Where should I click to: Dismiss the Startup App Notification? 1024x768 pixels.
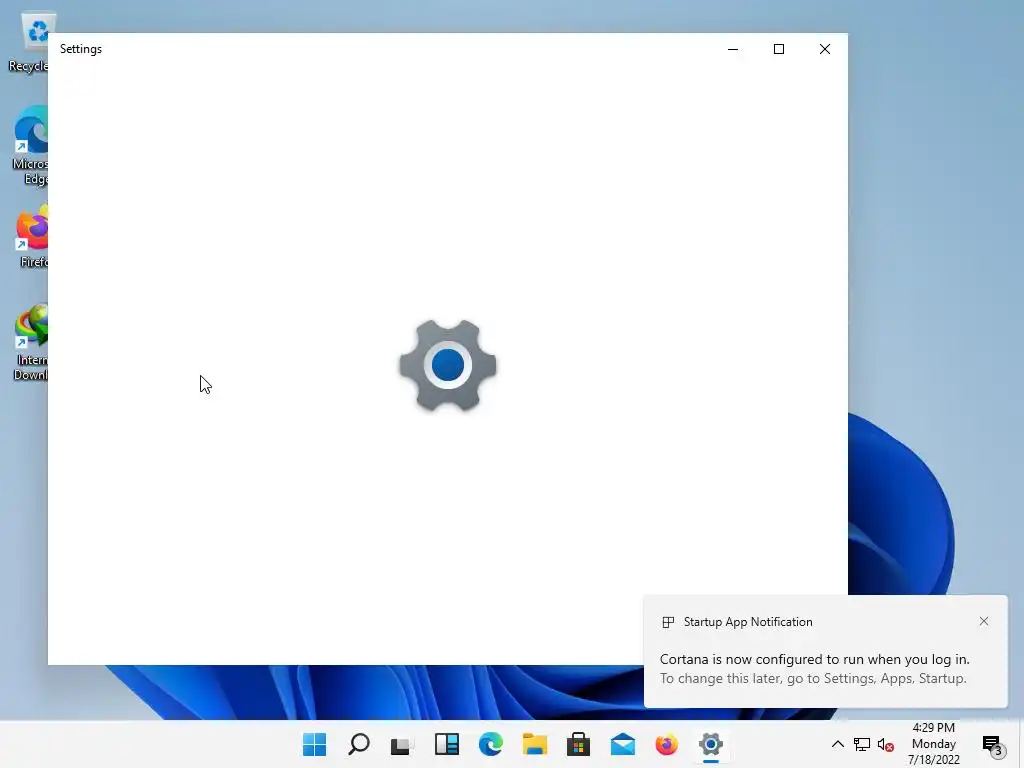coord(984,621)
